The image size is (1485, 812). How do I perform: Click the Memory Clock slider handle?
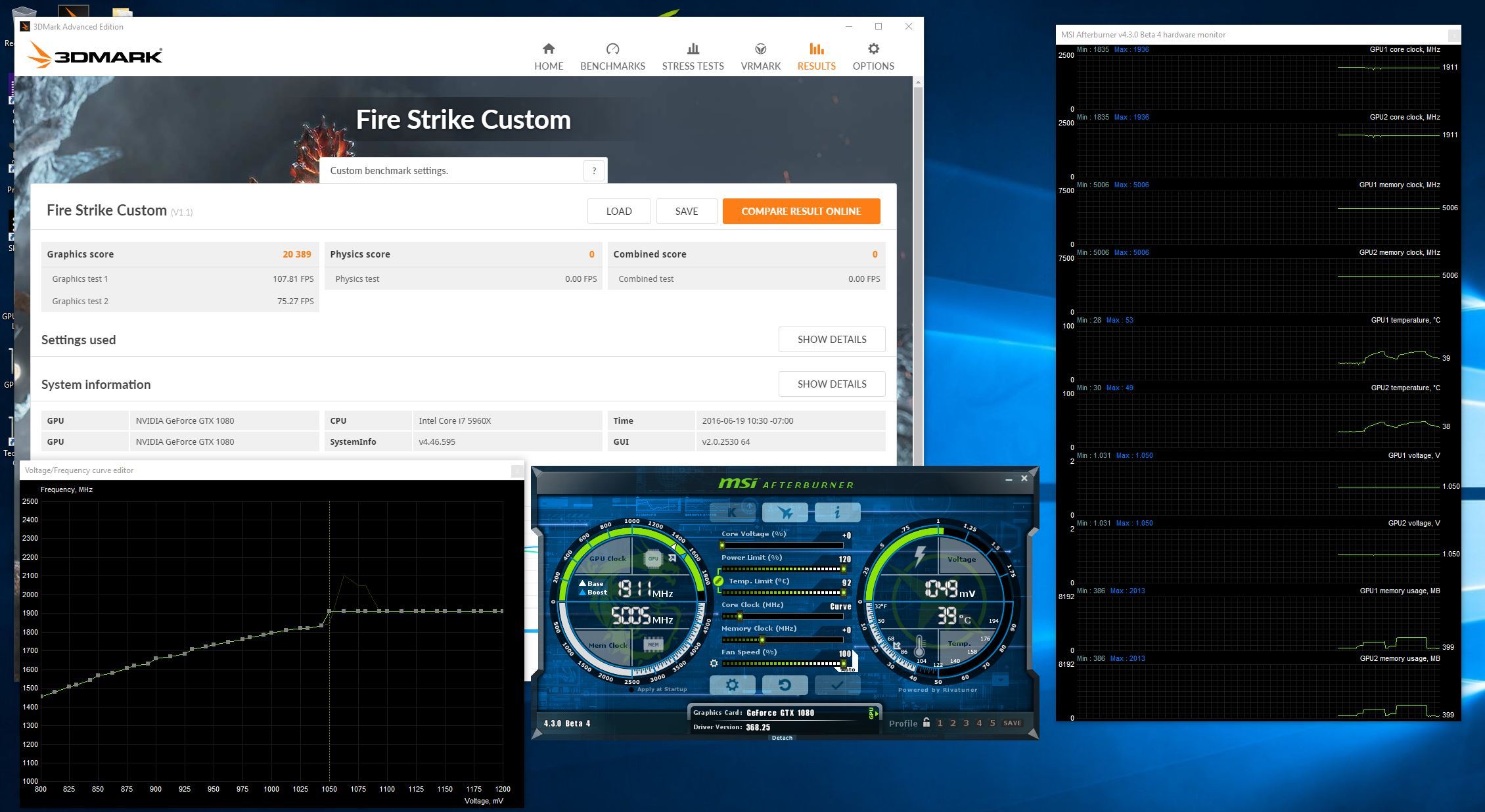click(762, 640)
